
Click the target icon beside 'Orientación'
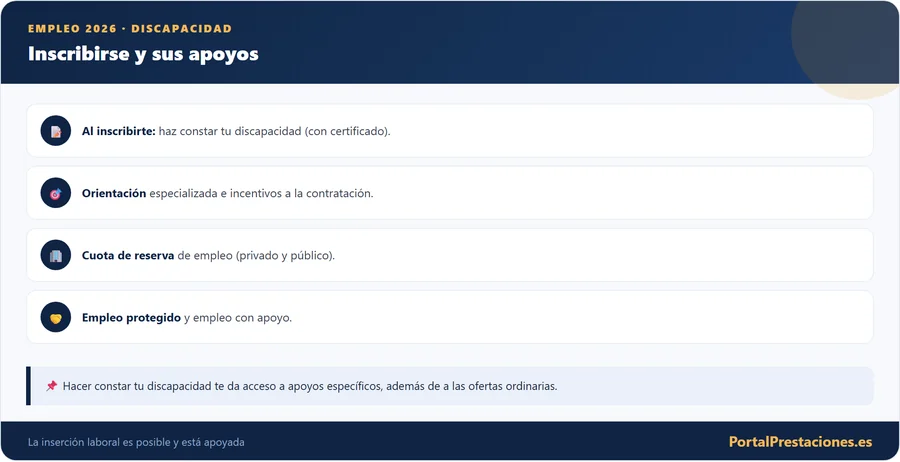(56, 193)
